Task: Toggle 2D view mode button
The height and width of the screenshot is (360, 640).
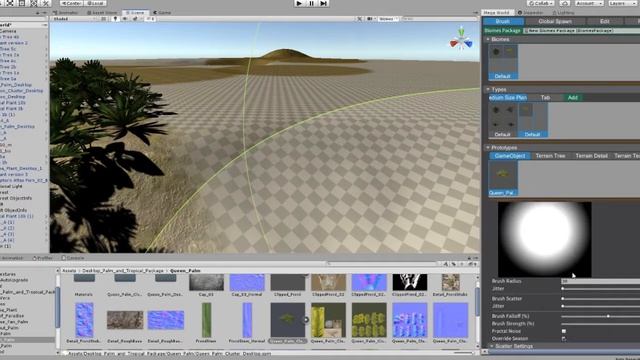Action: coord(104,19)
